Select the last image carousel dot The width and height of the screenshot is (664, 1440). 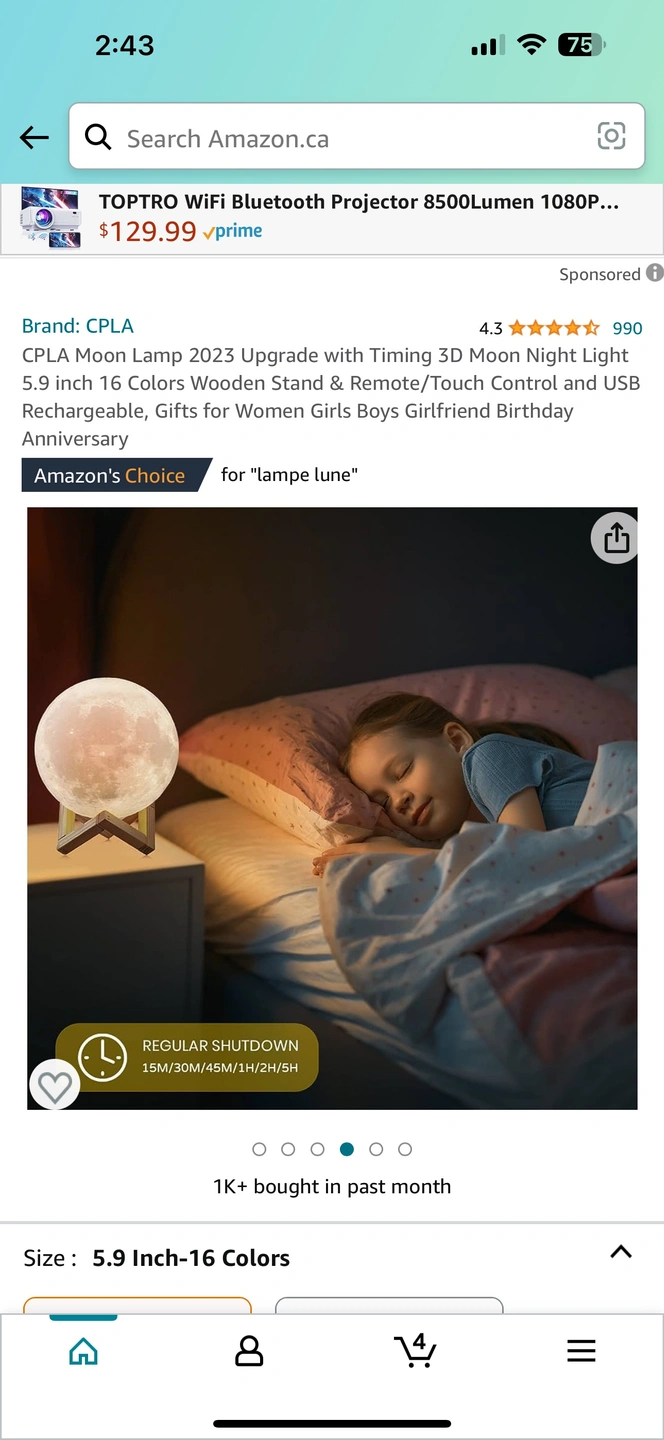tap(405, 1149)
